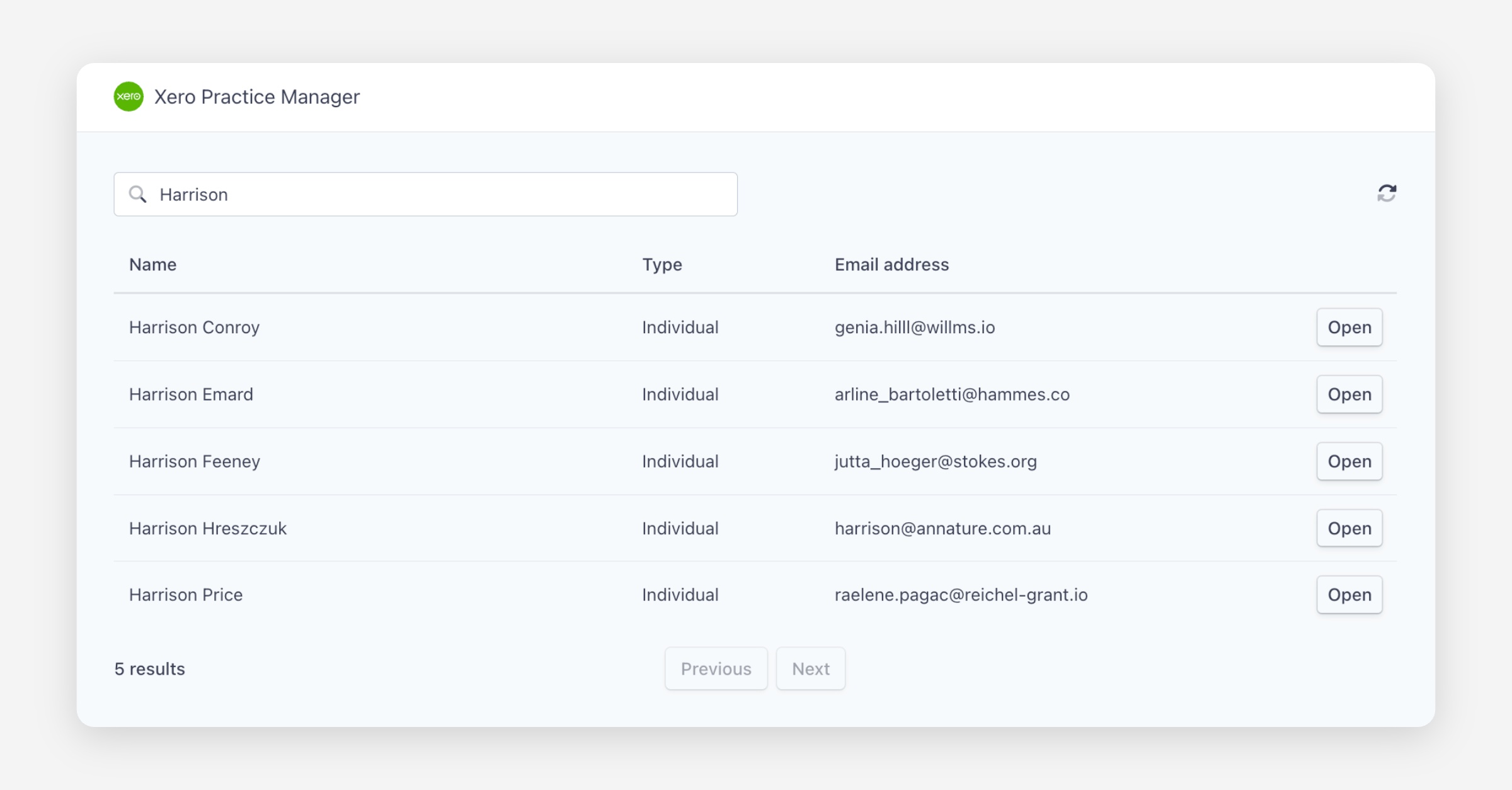
Task: Click email harrison@annature.com.au
Action: pyautogui.click(x=942, y=529)
